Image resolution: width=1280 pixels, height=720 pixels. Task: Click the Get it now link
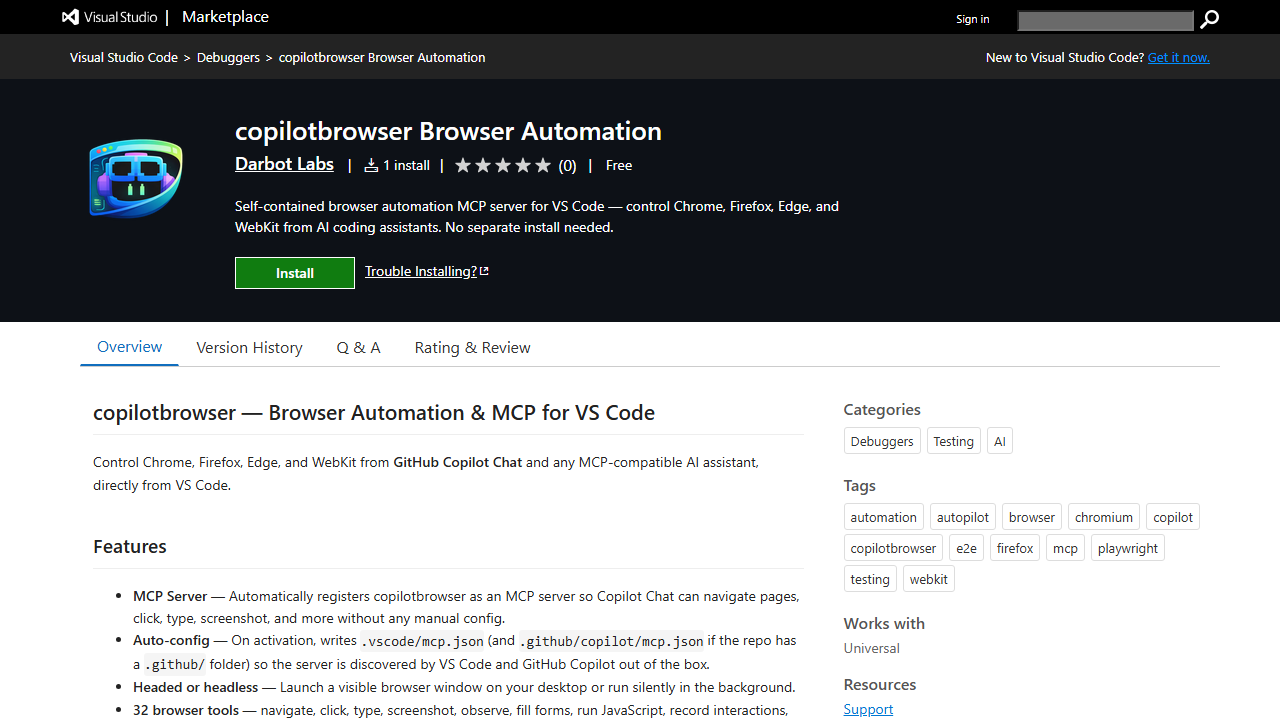[x=1179, y=57]
